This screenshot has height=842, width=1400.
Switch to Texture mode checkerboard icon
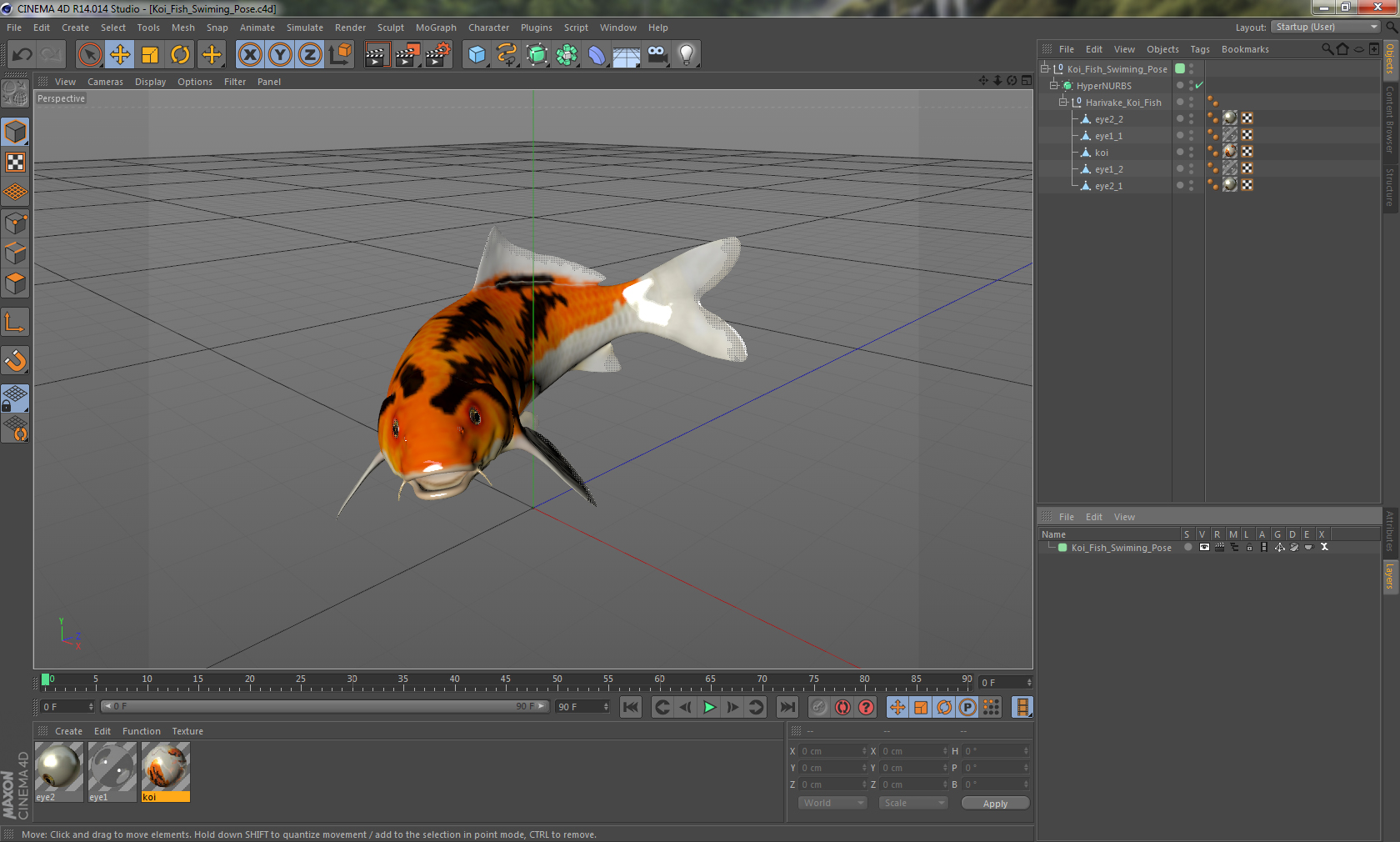[x=16, y=162]
